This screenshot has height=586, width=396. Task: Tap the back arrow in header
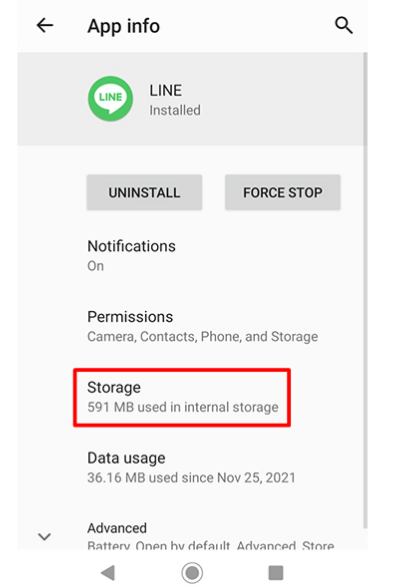pos(45,25)
